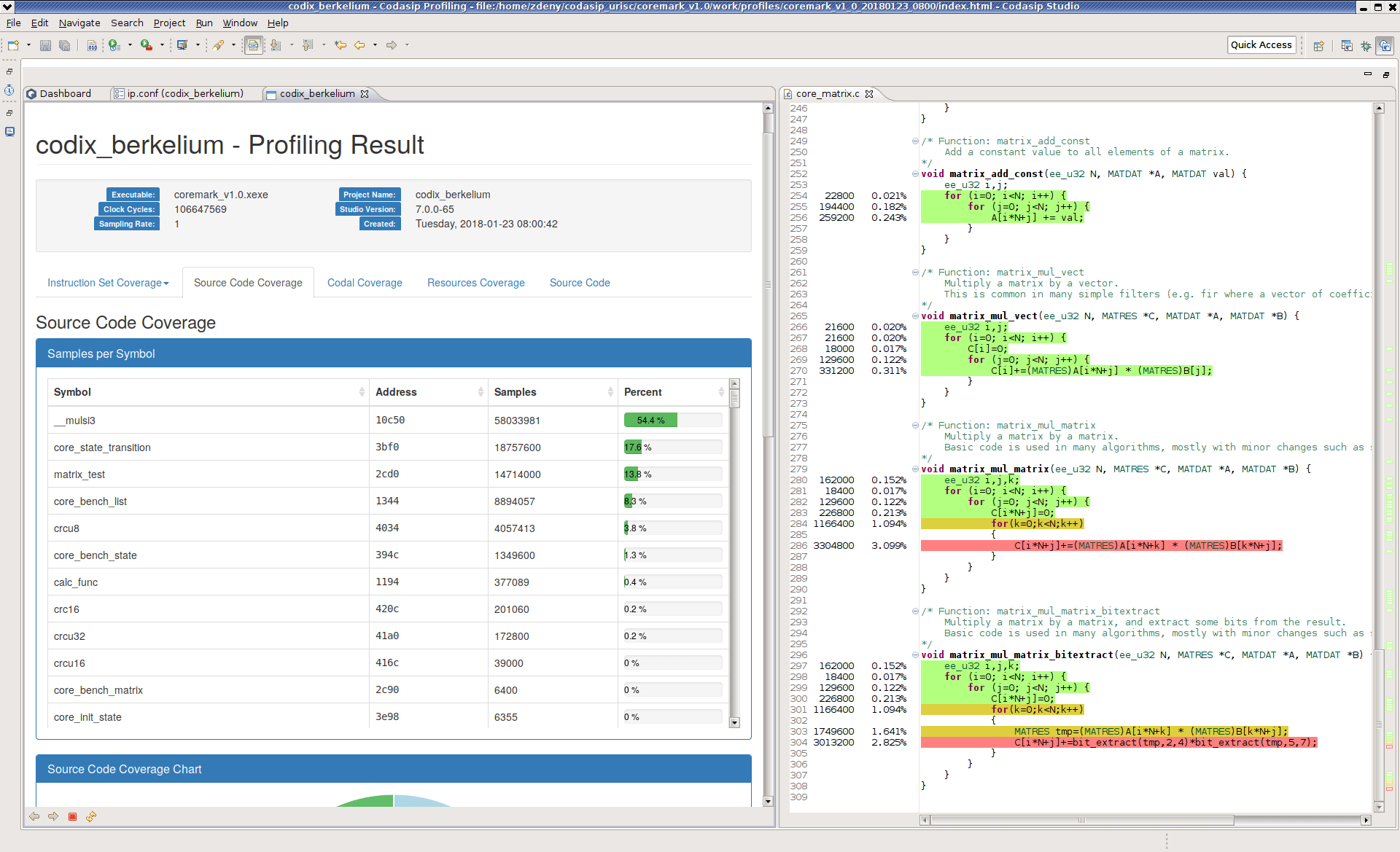The image size is (1400, 852).
Task: Click the Debug perspective bug icon
Action: pyautogui.click(x=1366, y=45)
